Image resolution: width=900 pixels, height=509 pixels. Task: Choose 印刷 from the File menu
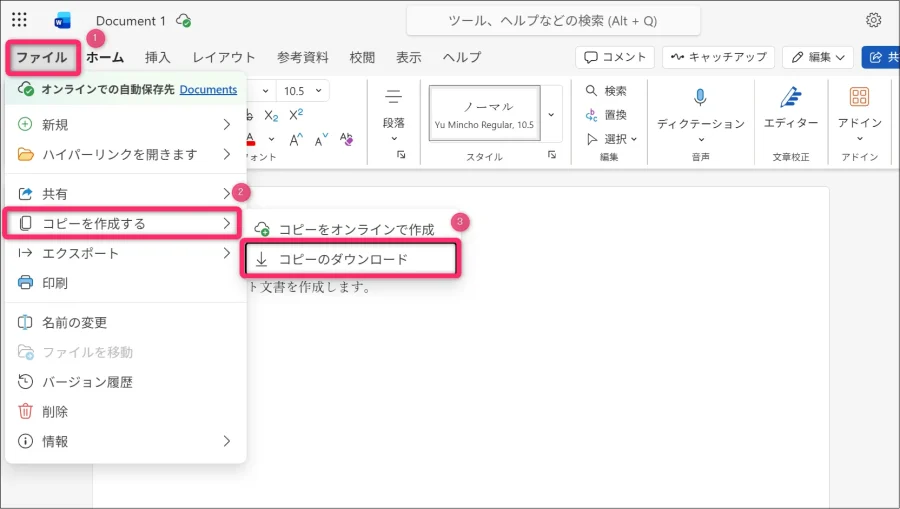[55, 283]
